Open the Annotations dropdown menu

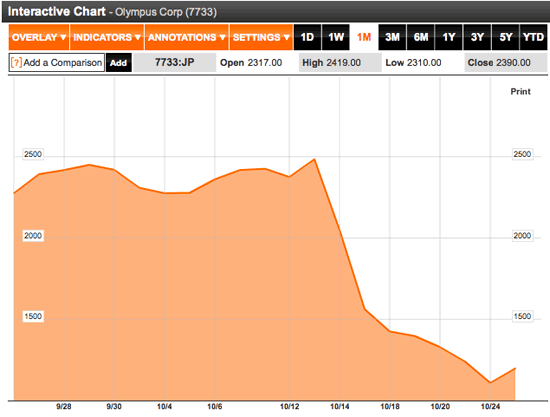click(187, 37)
